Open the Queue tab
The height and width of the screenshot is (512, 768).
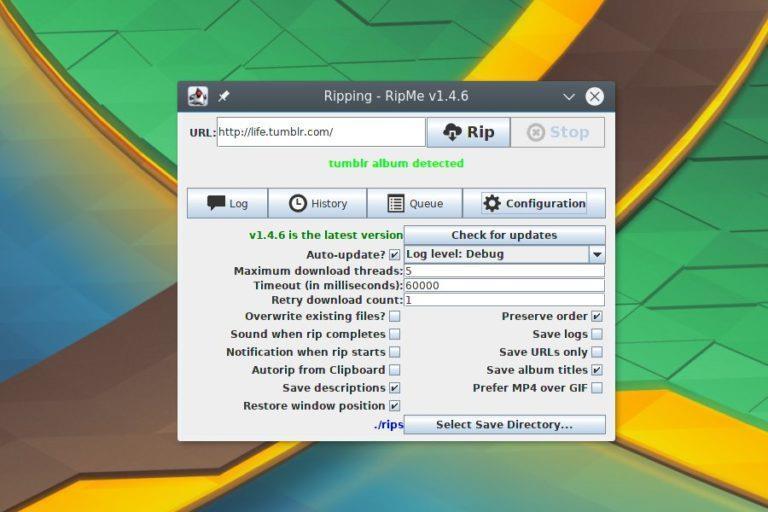[x=415, y=203]
